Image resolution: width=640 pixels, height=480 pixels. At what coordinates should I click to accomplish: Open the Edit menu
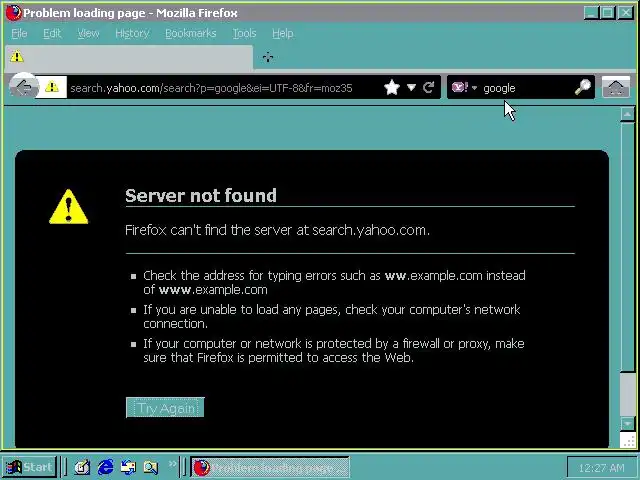tap(52, 33)
